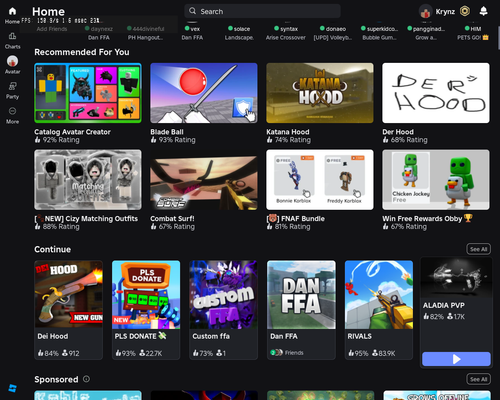Image resolution: width=500 pixels, height=400 pixels.
Task: Open Dan FFA card in Continue
Action: [x=301, y=310]
